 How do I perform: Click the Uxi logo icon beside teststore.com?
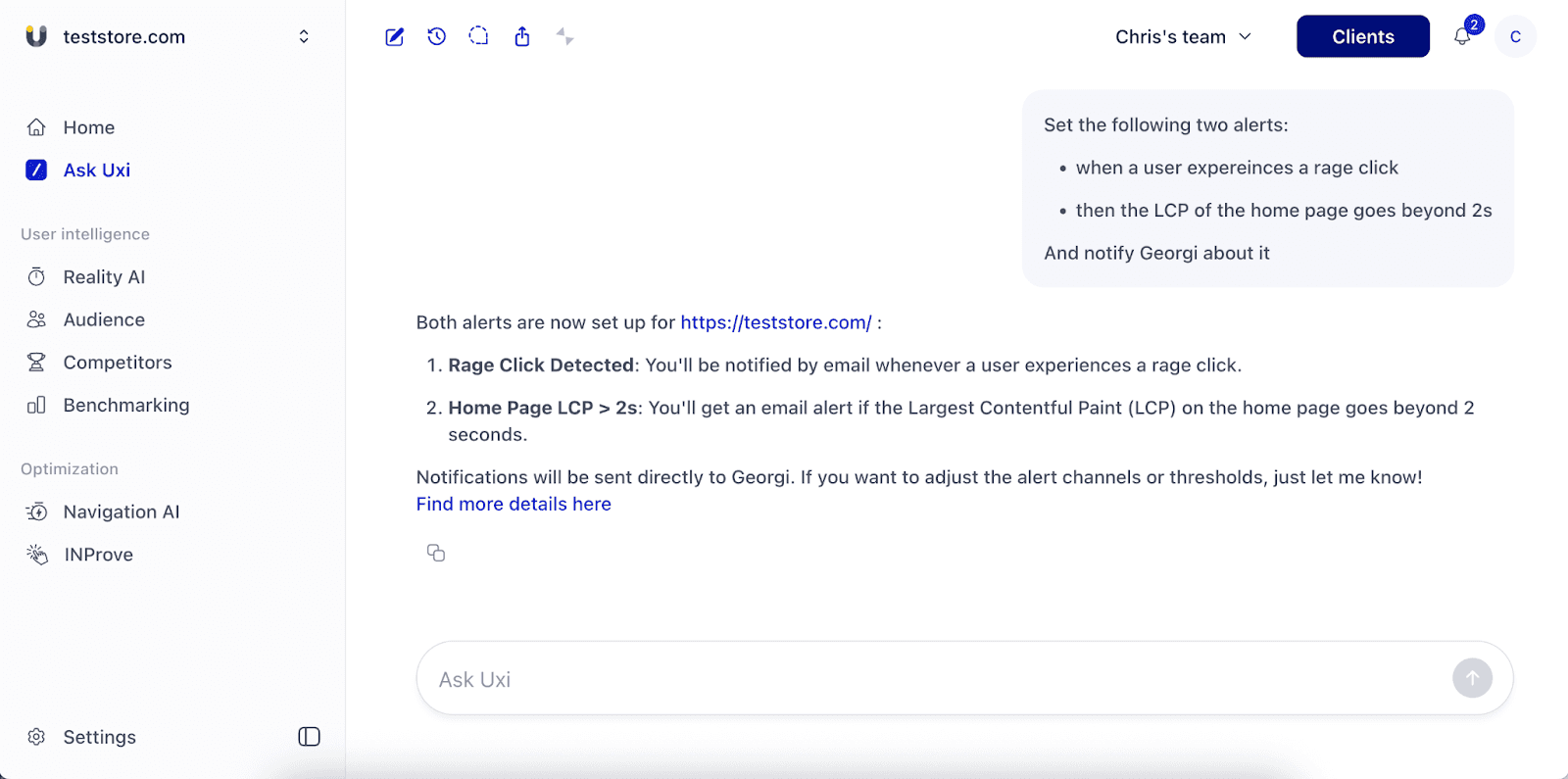point(36,36)
